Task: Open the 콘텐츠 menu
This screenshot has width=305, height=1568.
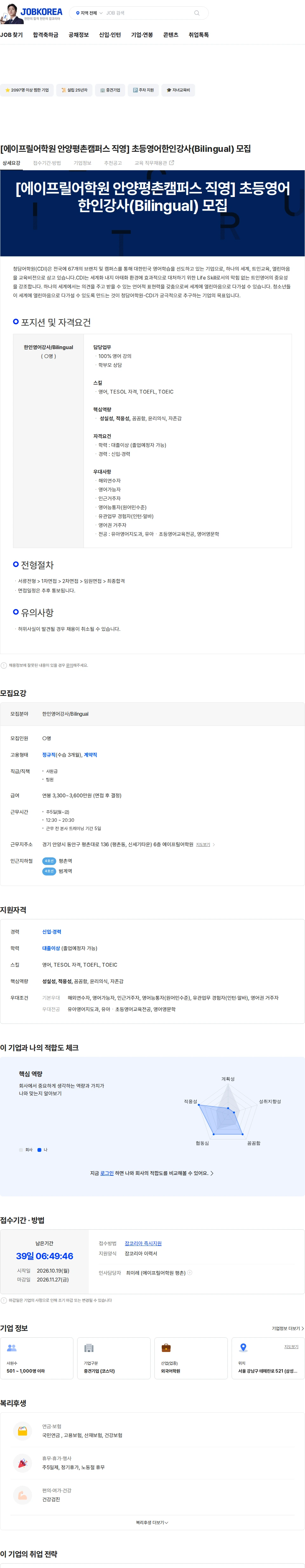Action: point(171,35)
